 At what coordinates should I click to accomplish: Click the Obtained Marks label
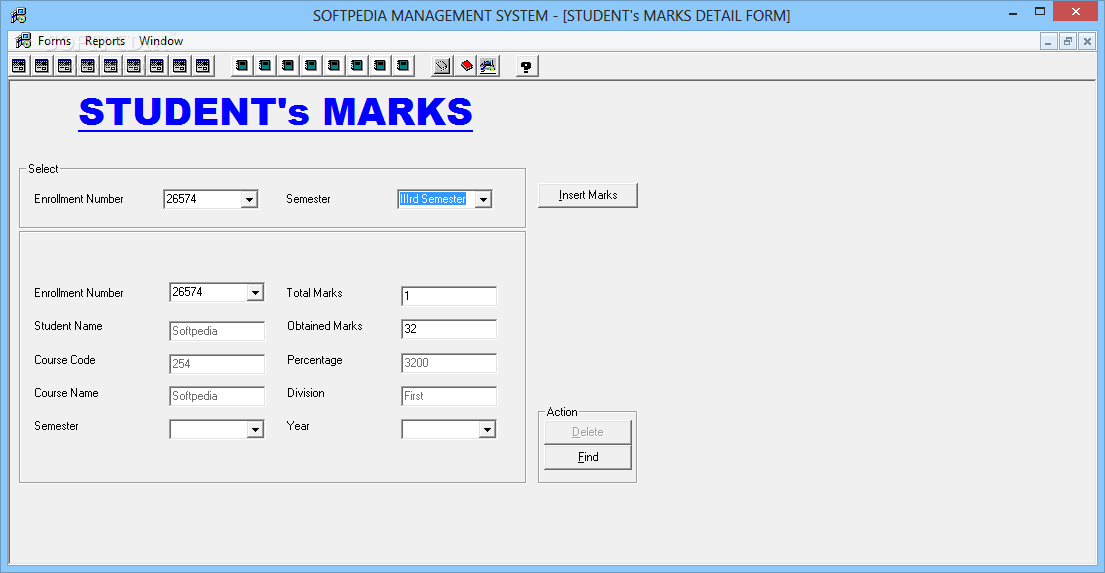(x=325, y=326)
